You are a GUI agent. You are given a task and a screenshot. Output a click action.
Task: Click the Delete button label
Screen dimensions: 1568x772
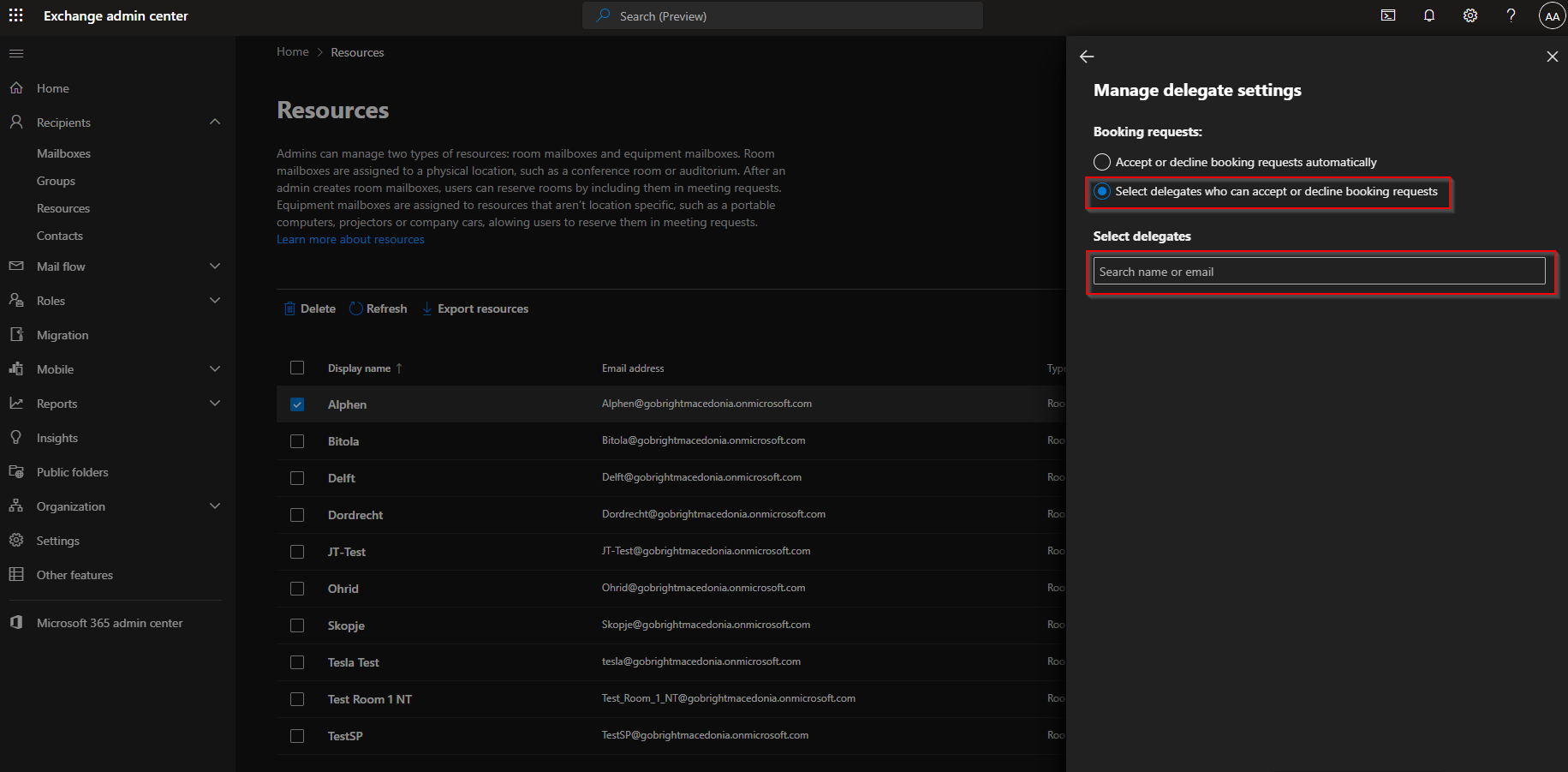pos(318,308)
